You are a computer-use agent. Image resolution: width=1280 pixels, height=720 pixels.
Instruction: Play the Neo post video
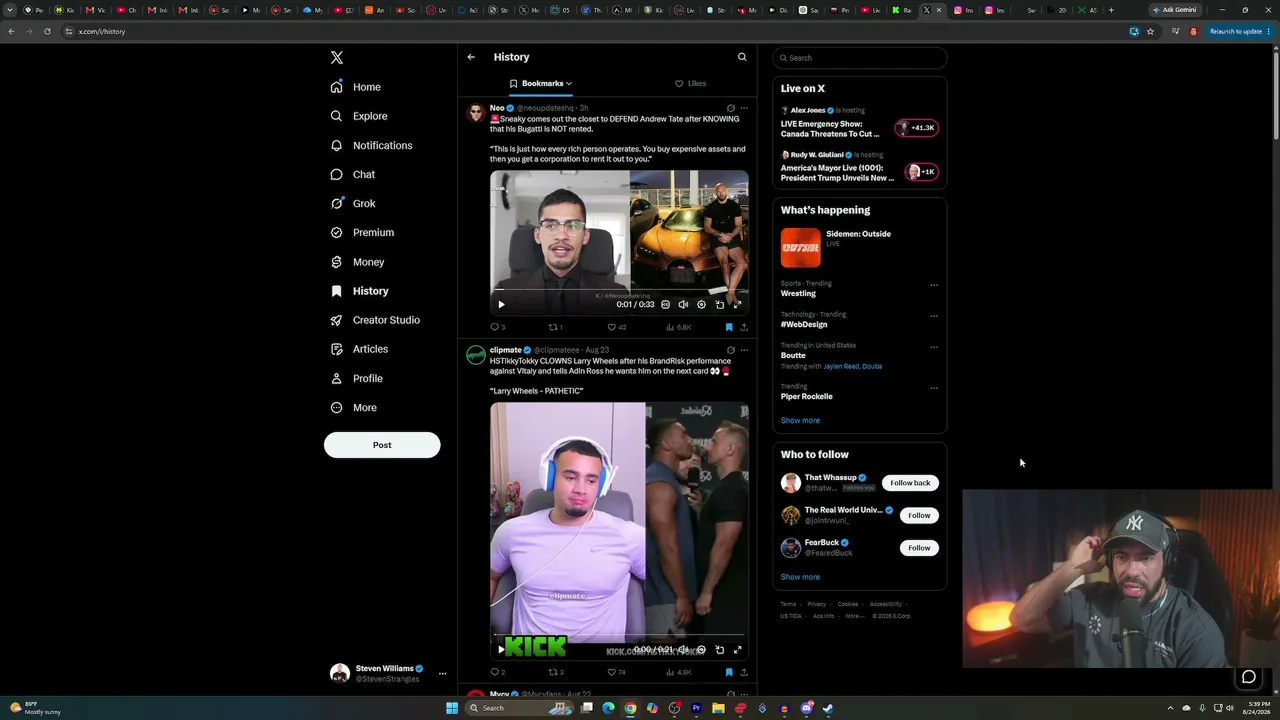click(x=501, y=304)
